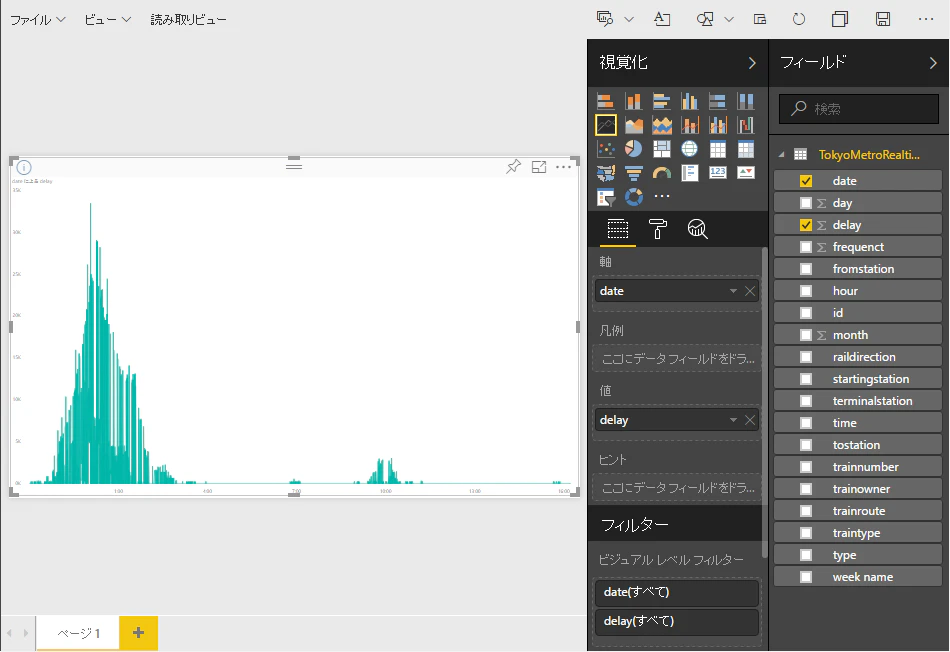Image resolution: width=950 pixels, height=652 pixels.
Task: Collapse the TokyoMetroRealti... table tree
Action: [782, 155]
